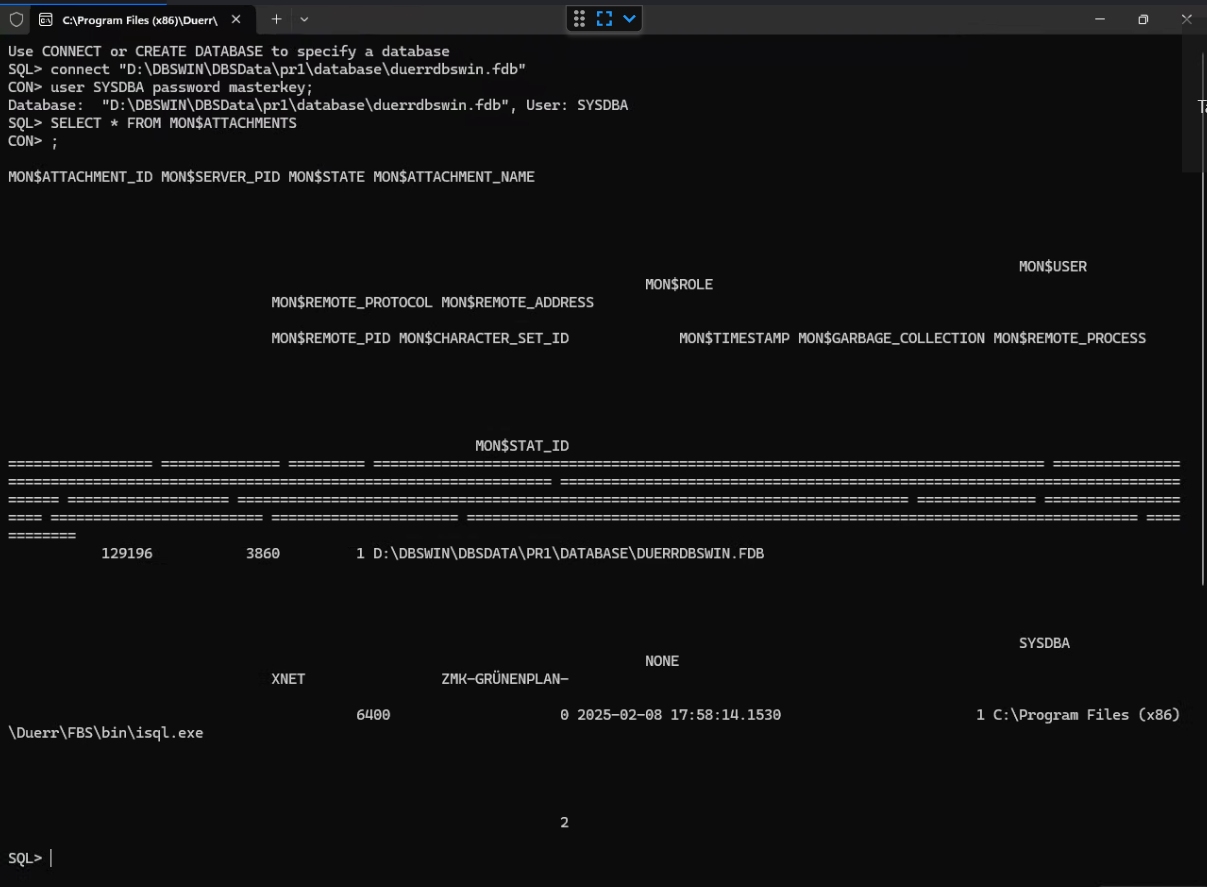Click the MON$ATTACHMENT_ID column header

(80, 177)
